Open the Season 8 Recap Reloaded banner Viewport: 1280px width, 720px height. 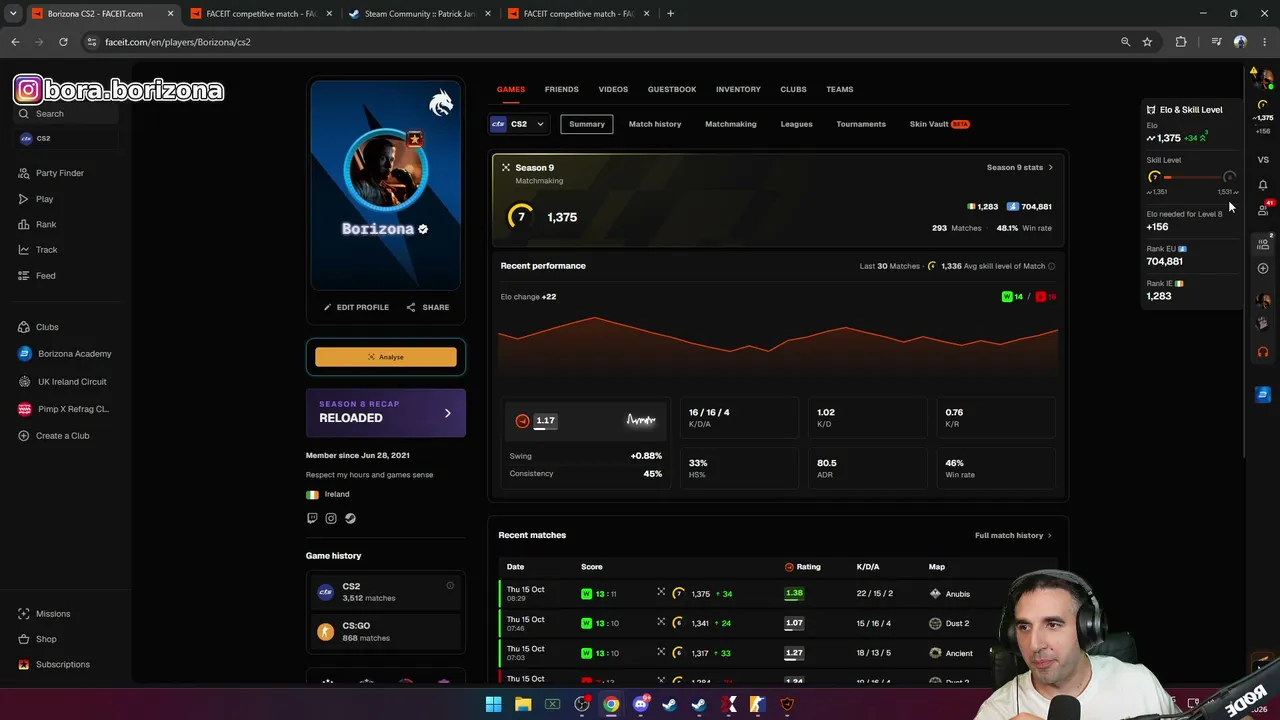point(386,412)
